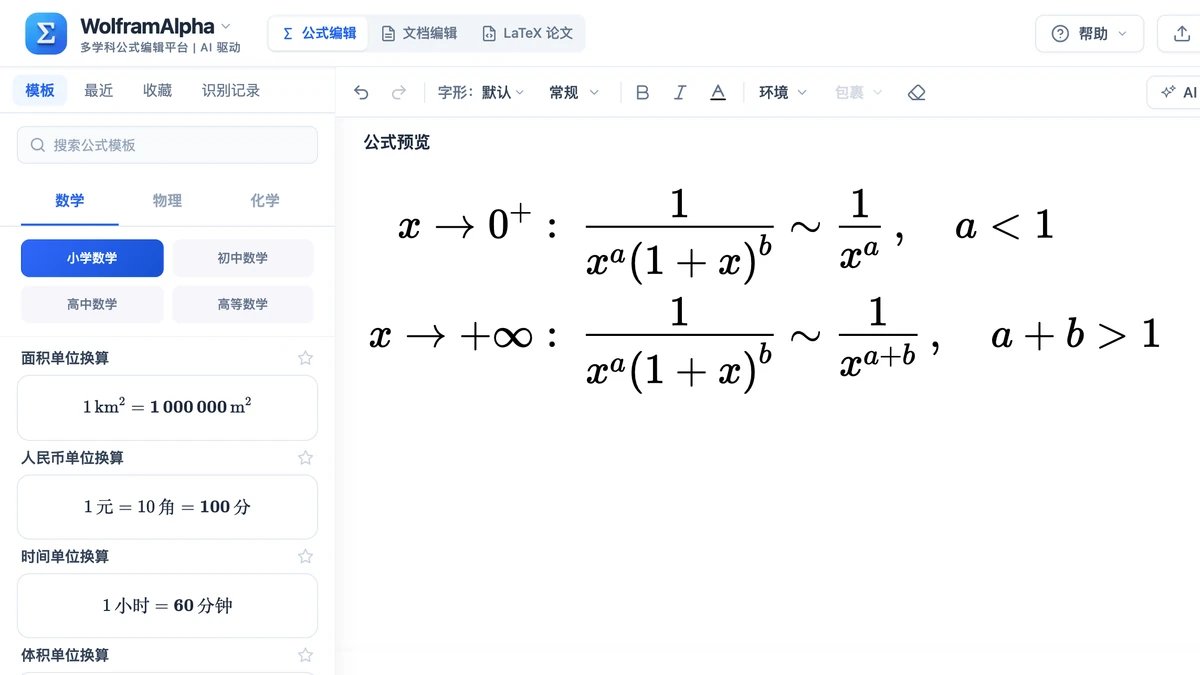This screenshot has width=1200, height=675.
Task: Click the redo arrow icon
Action: pos(399,92)
